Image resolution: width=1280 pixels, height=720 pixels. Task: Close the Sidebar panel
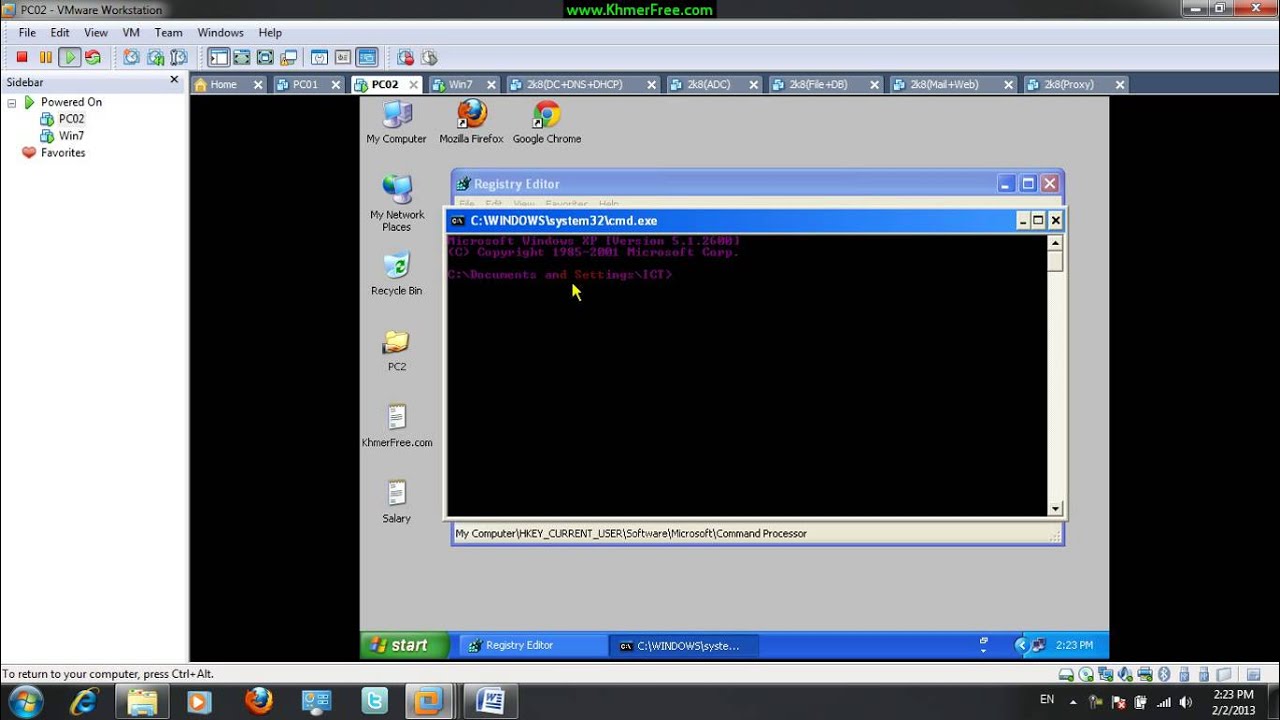[x=174, y=80]
